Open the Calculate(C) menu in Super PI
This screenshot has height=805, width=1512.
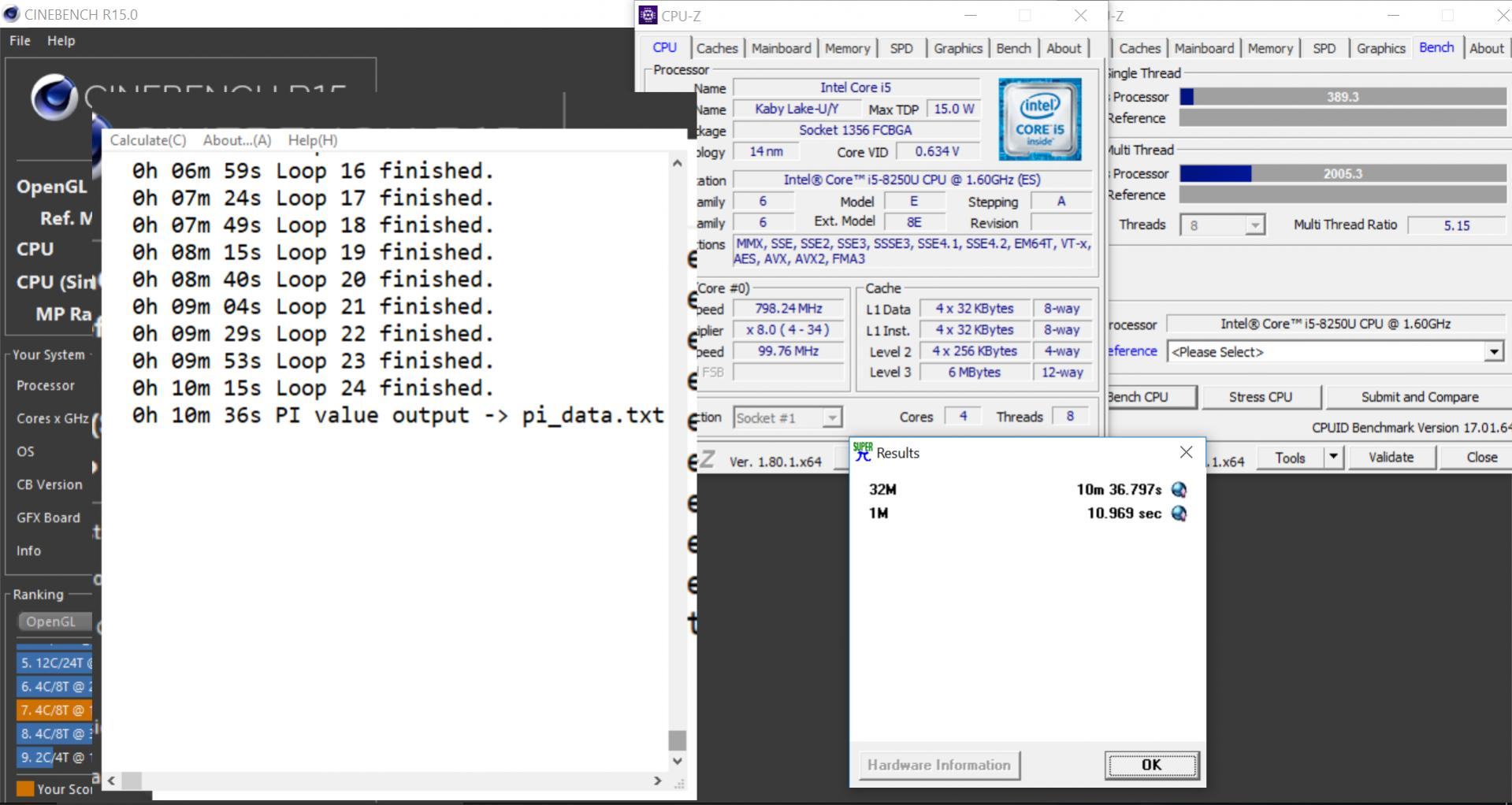[148, 140]
